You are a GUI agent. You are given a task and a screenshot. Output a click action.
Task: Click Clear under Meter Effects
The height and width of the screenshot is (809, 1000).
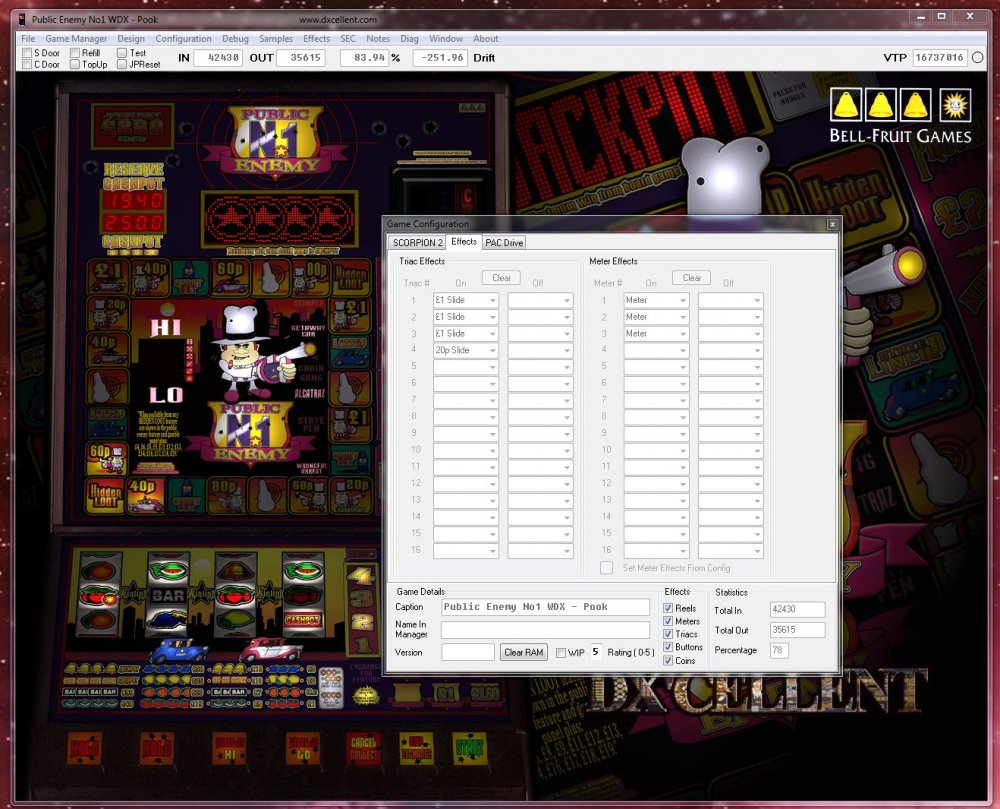click(x=691, y=278)
